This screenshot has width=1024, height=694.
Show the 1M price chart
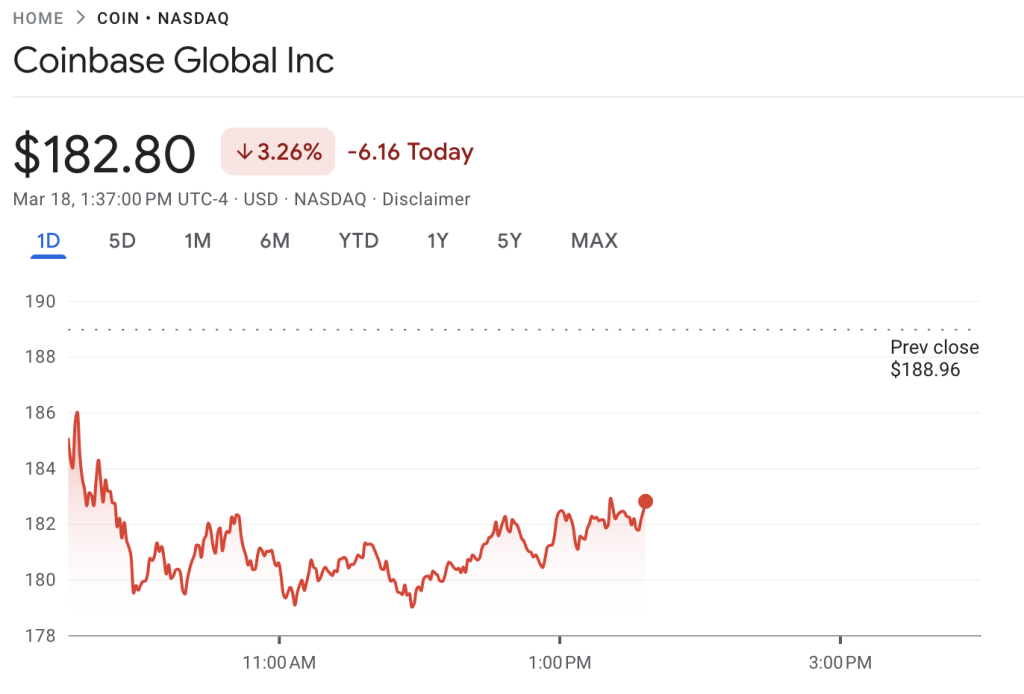point(197,241)
